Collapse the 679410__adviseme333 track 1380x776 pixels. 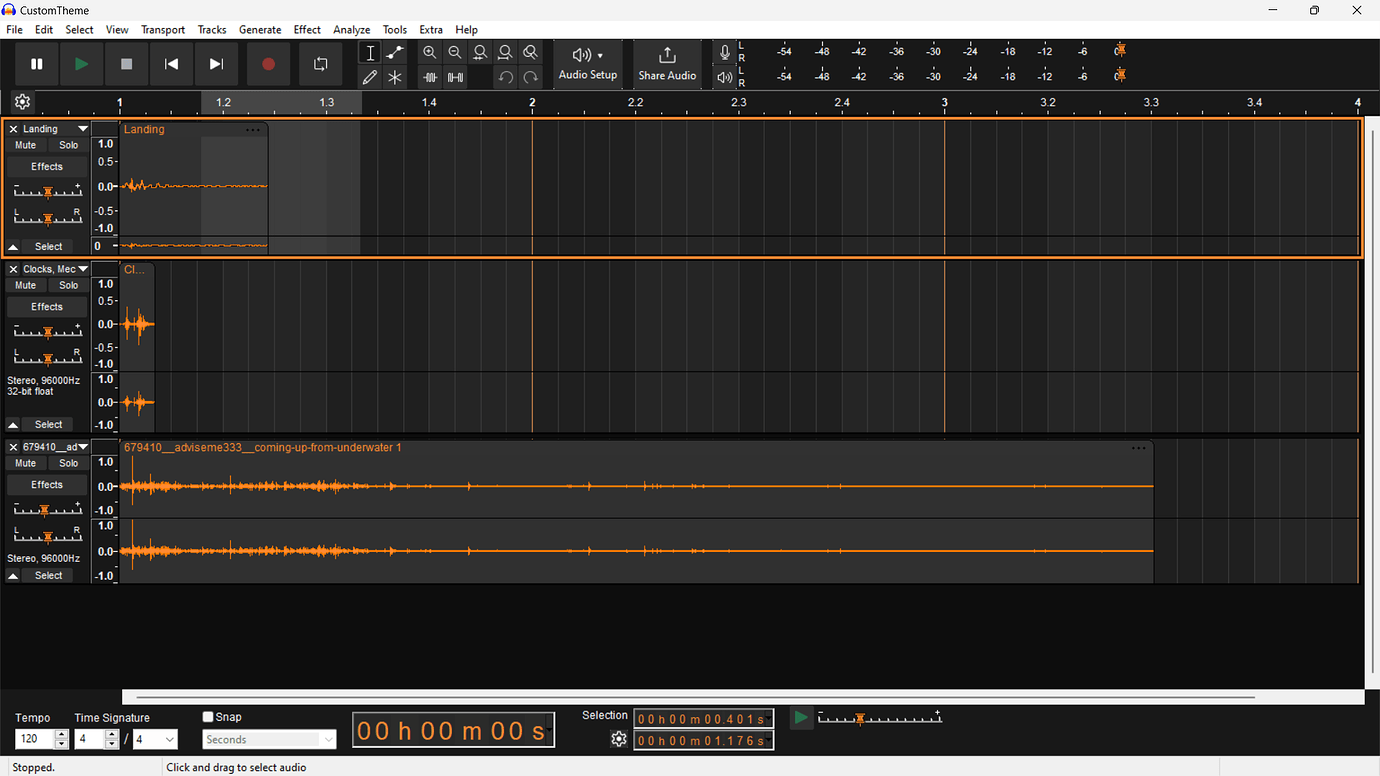12,574
